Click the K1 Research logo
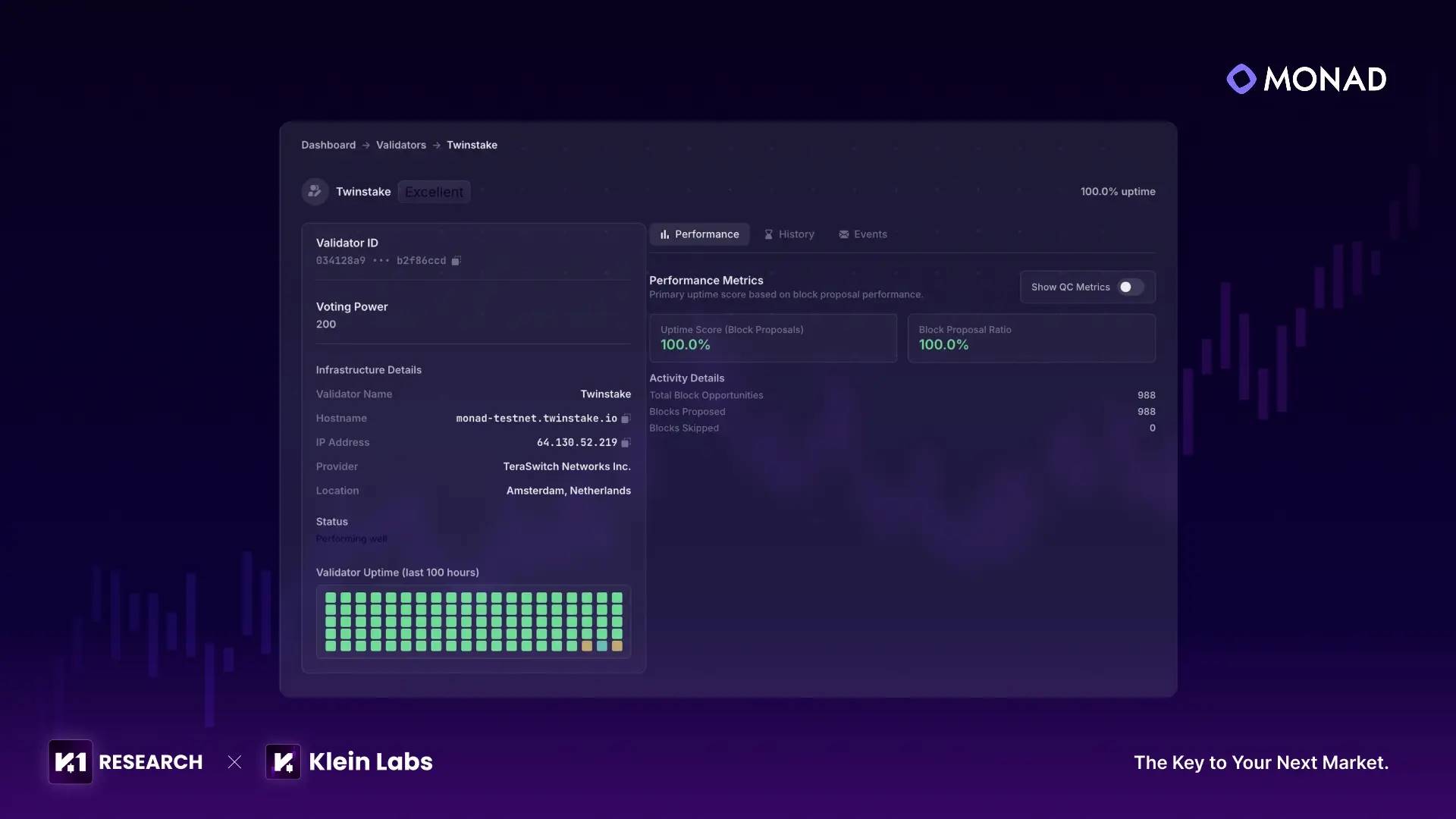Screen dimensions: 1456x819 (71, 762)
